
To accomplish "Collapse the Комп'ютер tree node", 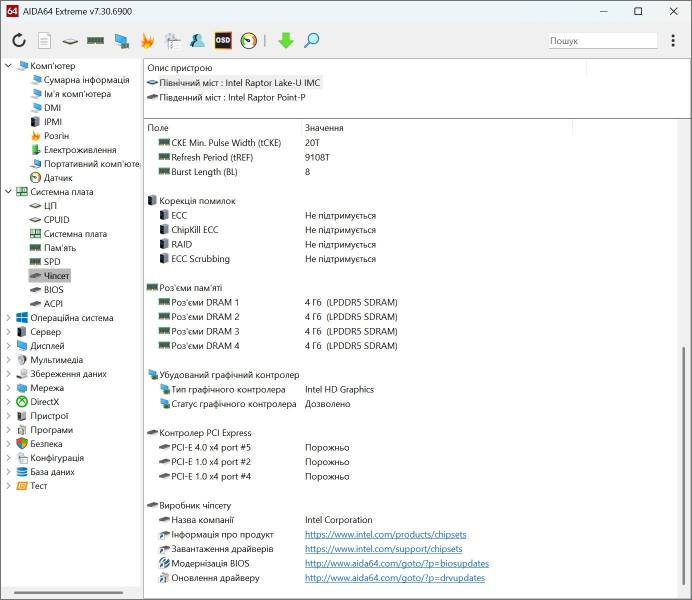I will [x=8, y=66].
